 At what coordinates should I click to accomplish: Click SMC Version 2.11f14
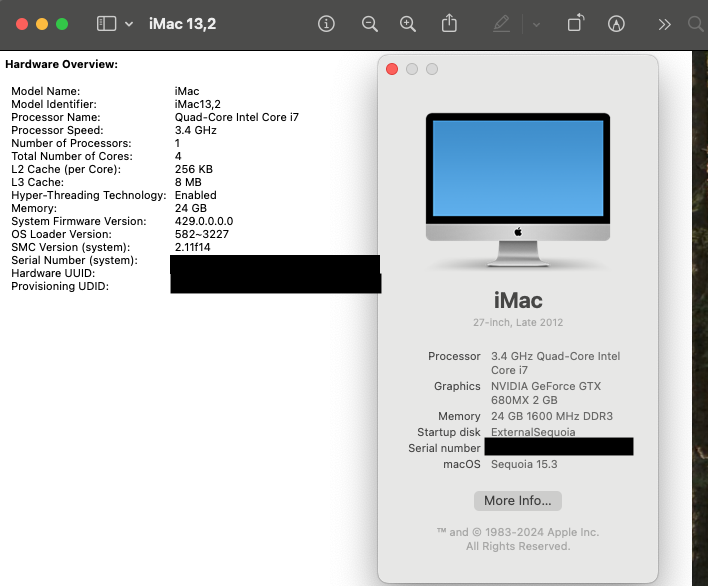click(192, 247)
